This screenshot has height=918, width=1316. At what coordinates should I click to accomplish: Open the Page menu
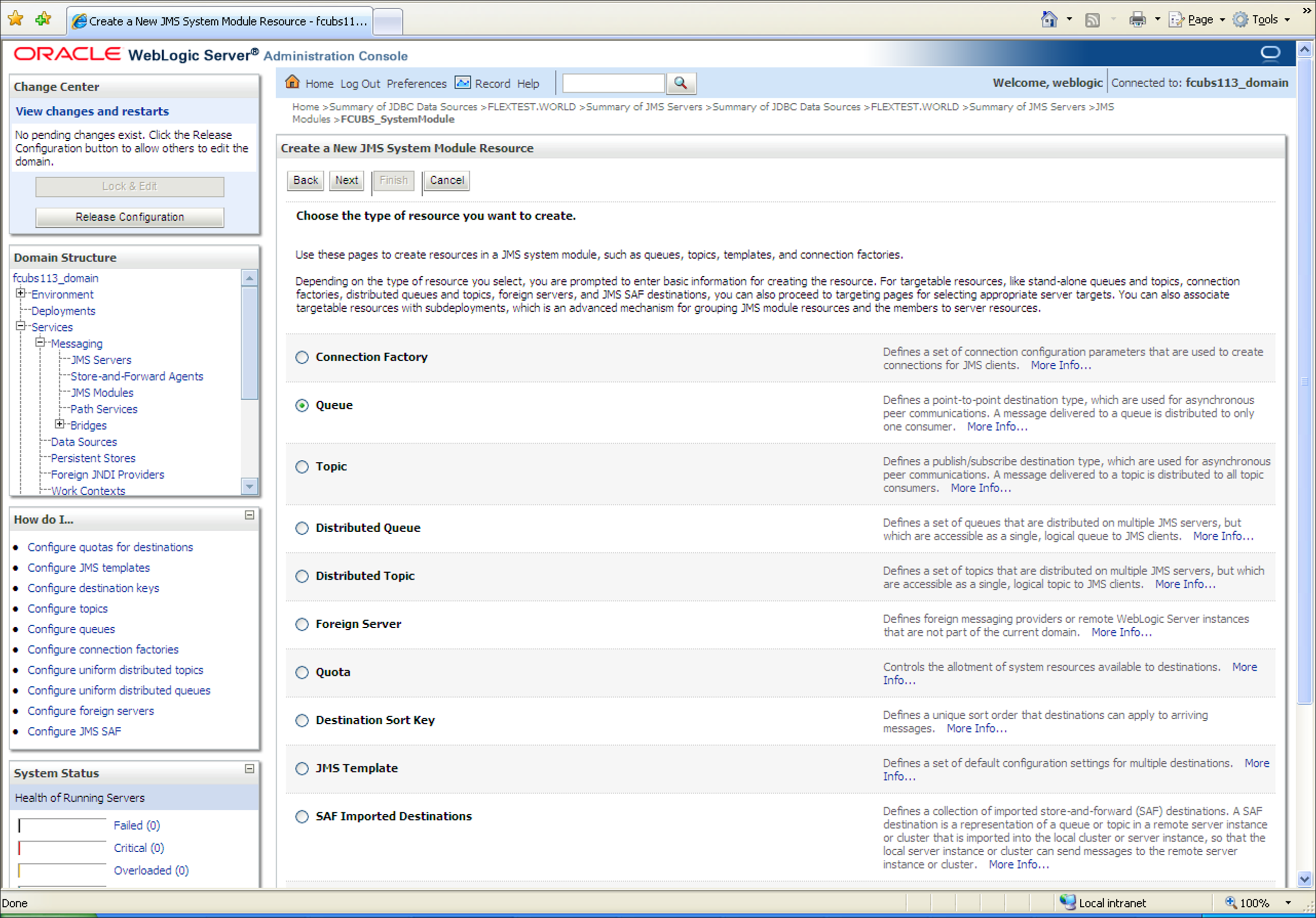click(x=1197, y=20)
